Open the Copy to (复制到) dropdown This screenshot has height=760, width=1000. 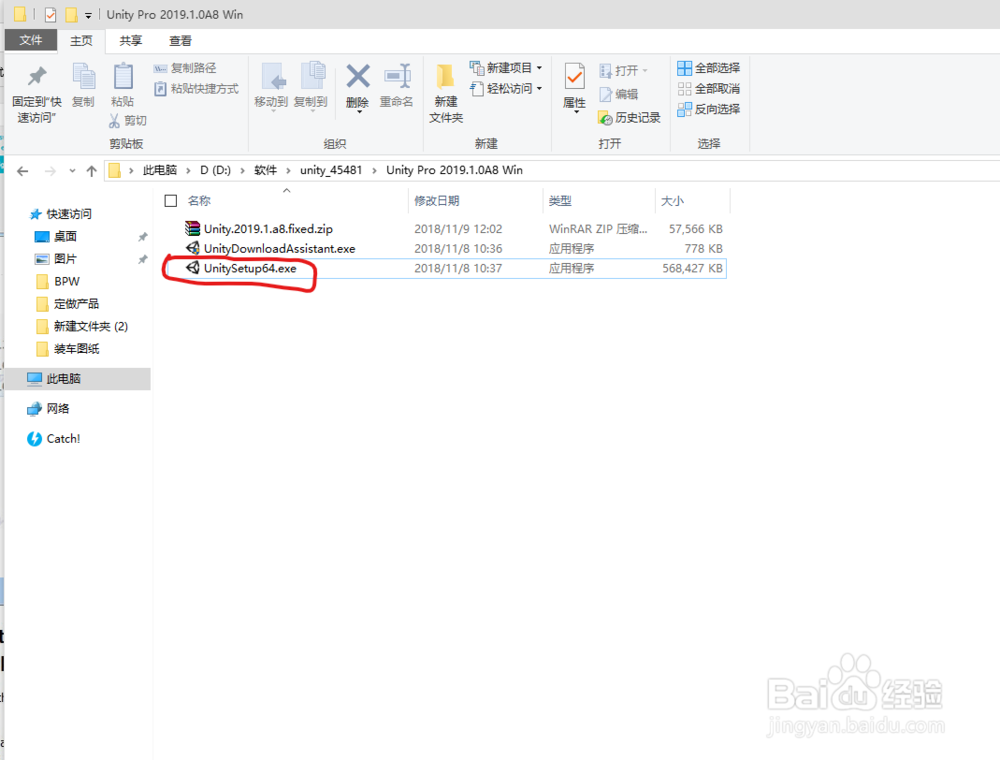coord(313,110)
